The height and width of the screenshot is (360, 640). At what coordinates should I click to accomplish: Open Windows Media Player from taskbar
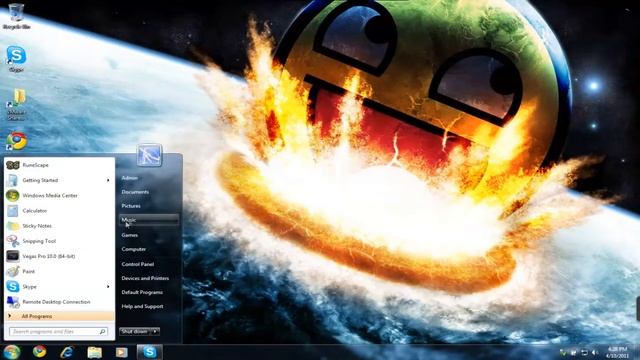(x=122, y=352)
